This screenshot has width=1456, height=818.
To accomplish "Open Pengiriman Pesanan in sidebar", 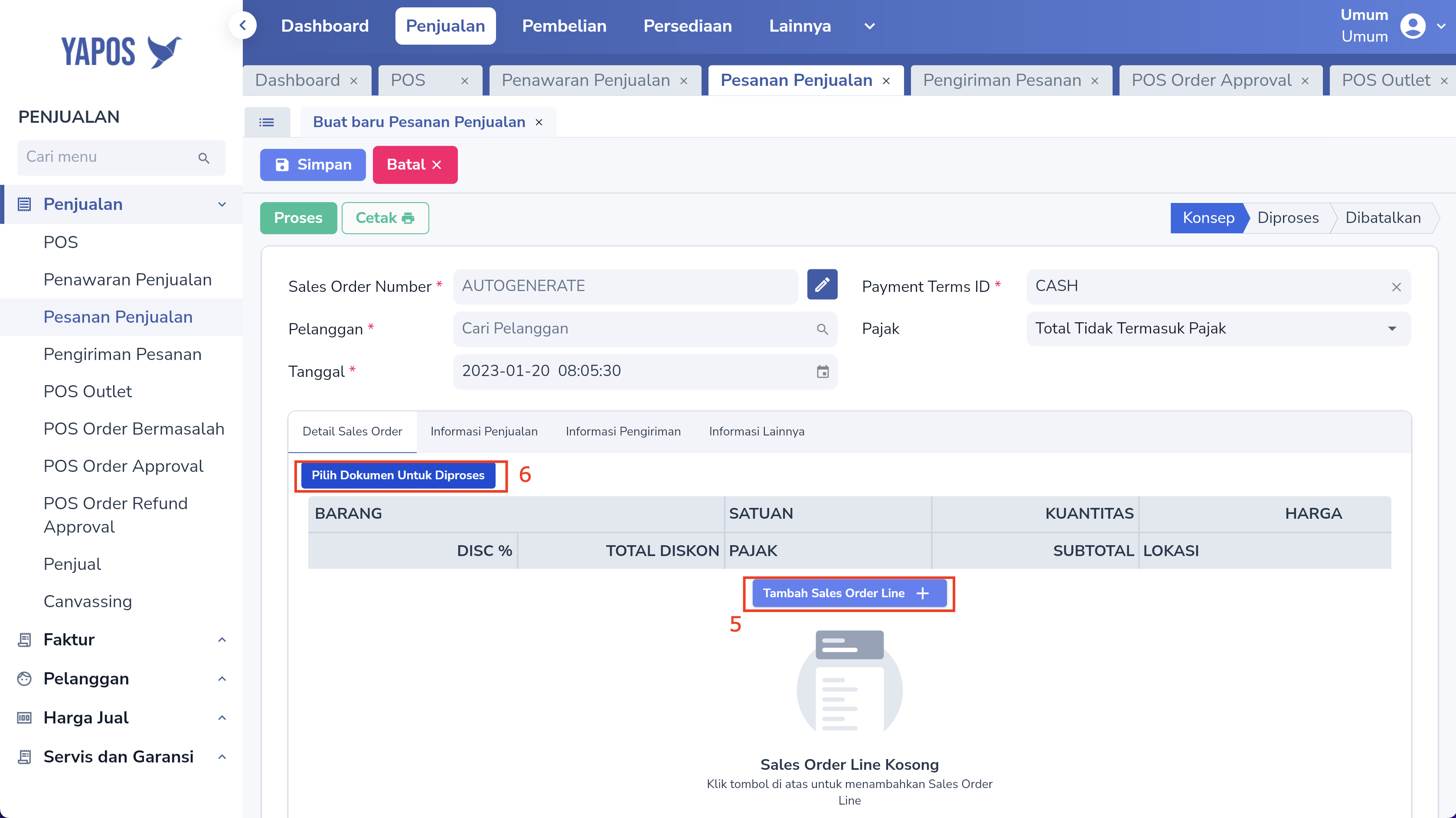I will [x=122, y=354].
